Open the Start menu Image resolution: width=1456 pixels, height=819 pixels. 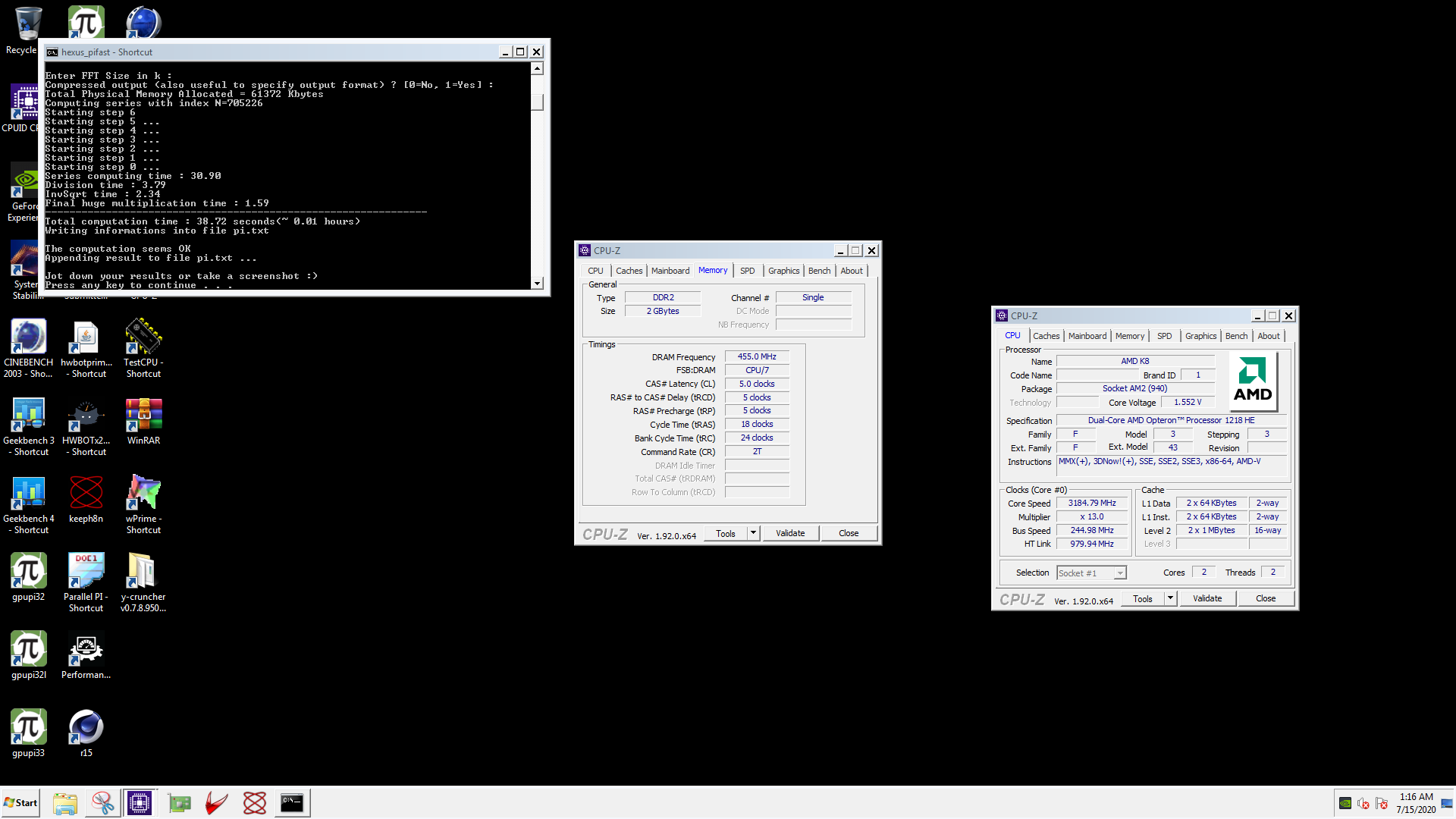(x=21, y=803)
